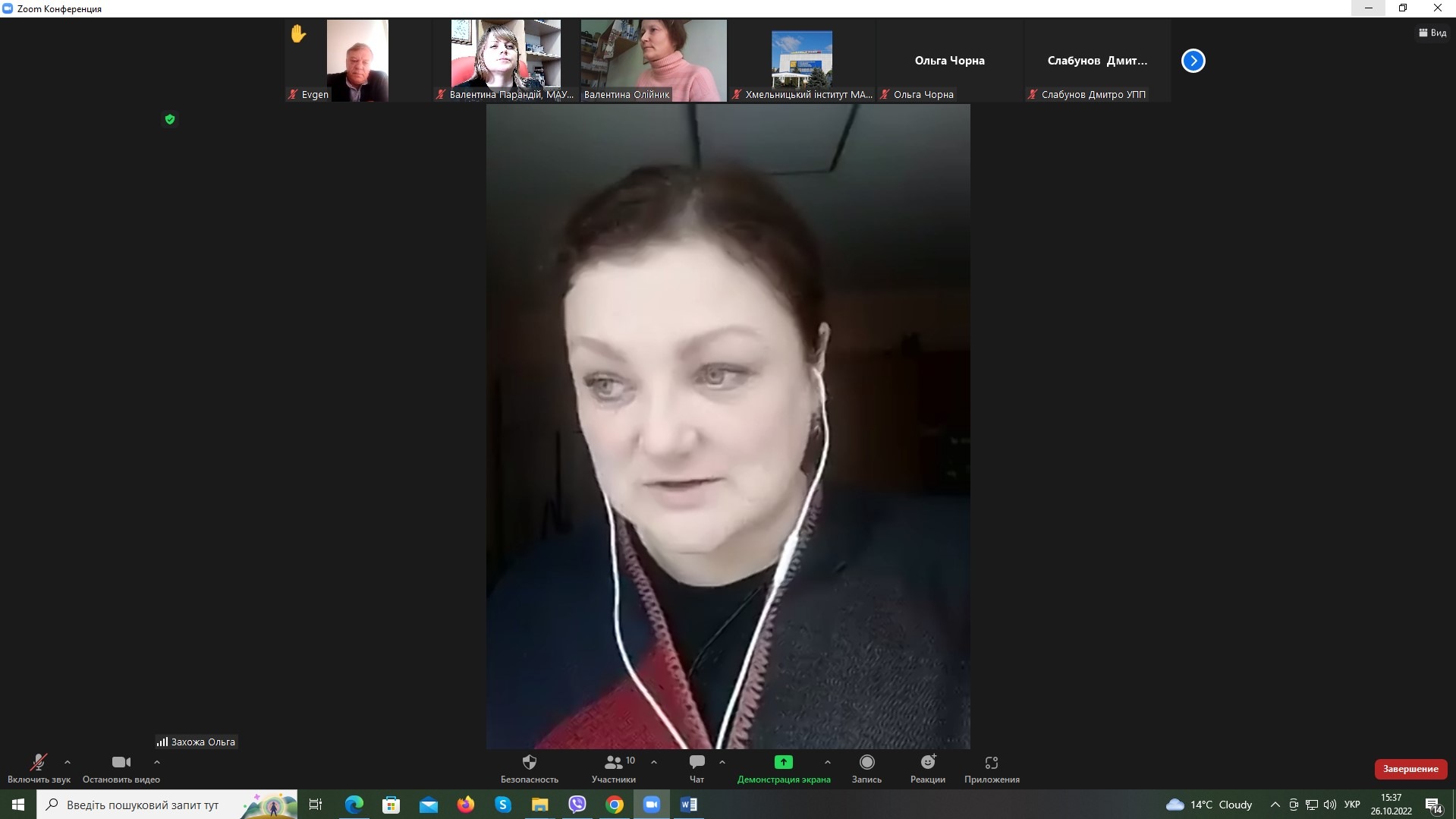The width and height of the screenshot is (1456, 819).
Task: Click Evgen's raised hand icon
Action: pos(298,33)
